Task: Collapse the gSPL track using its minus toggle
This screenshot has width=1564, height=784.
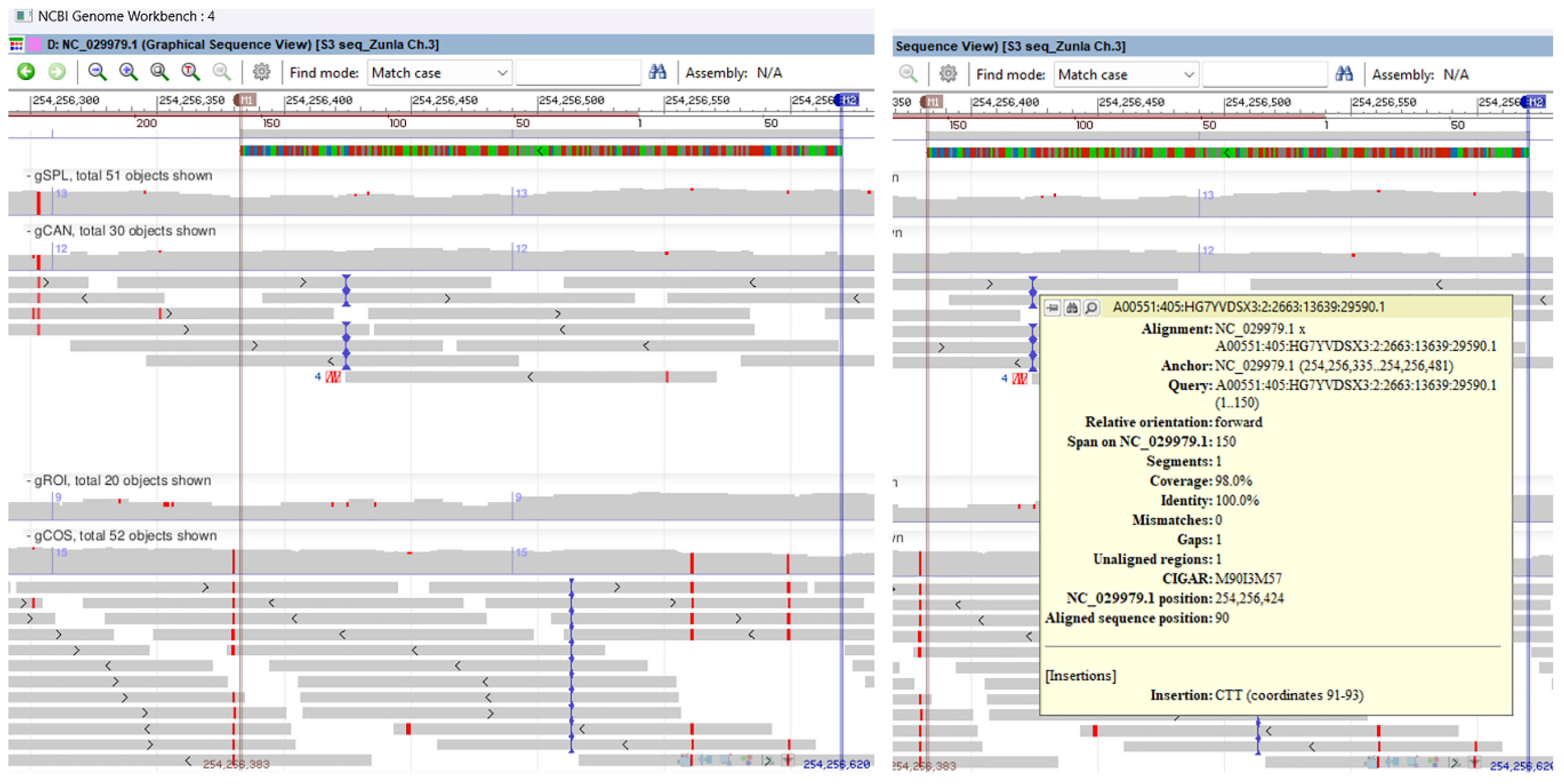Action: [28, 176]
